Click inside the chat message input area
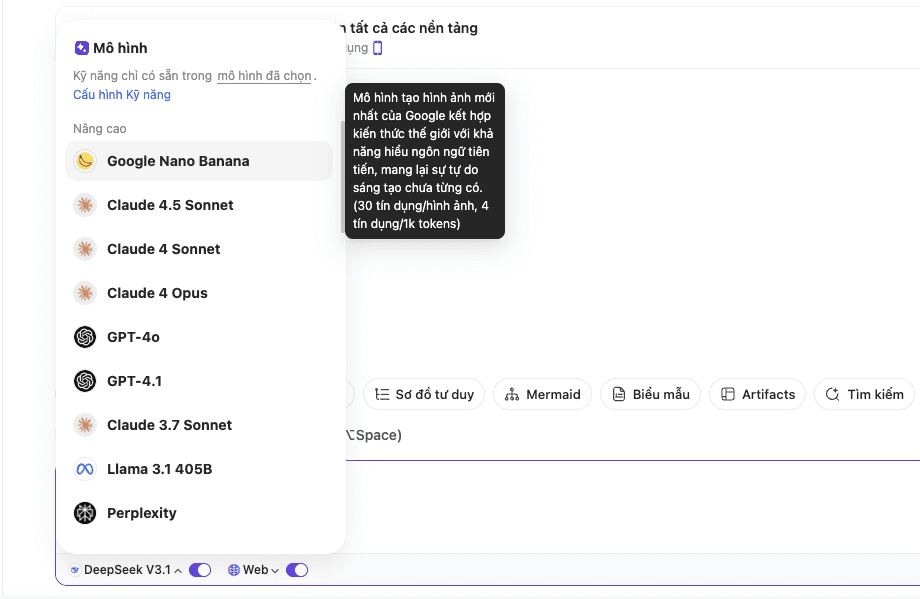Screen dimensions: 920x599 point(631,506)
